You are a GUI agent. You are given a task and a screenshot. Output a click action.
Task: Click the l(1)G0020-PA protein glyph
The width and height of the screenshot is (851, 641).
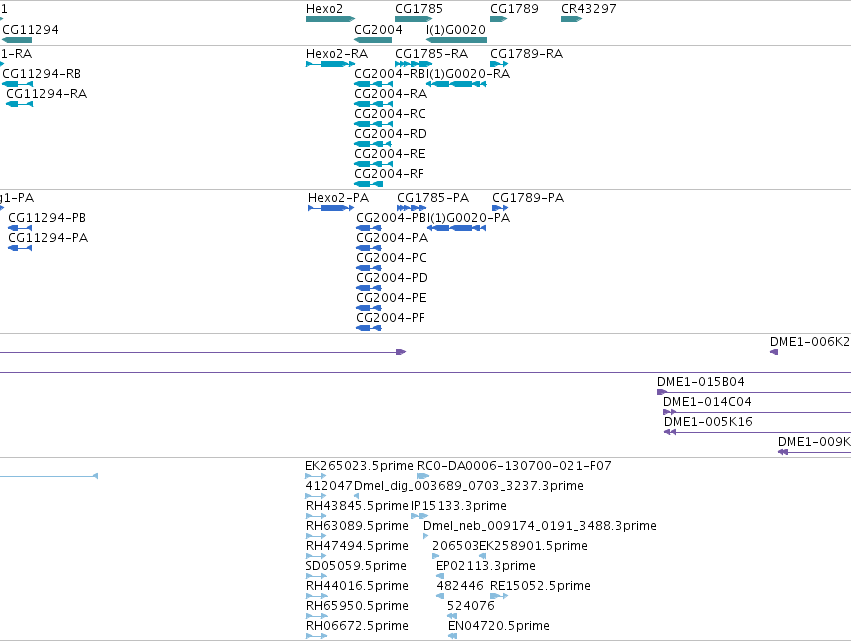pos(457,228)
